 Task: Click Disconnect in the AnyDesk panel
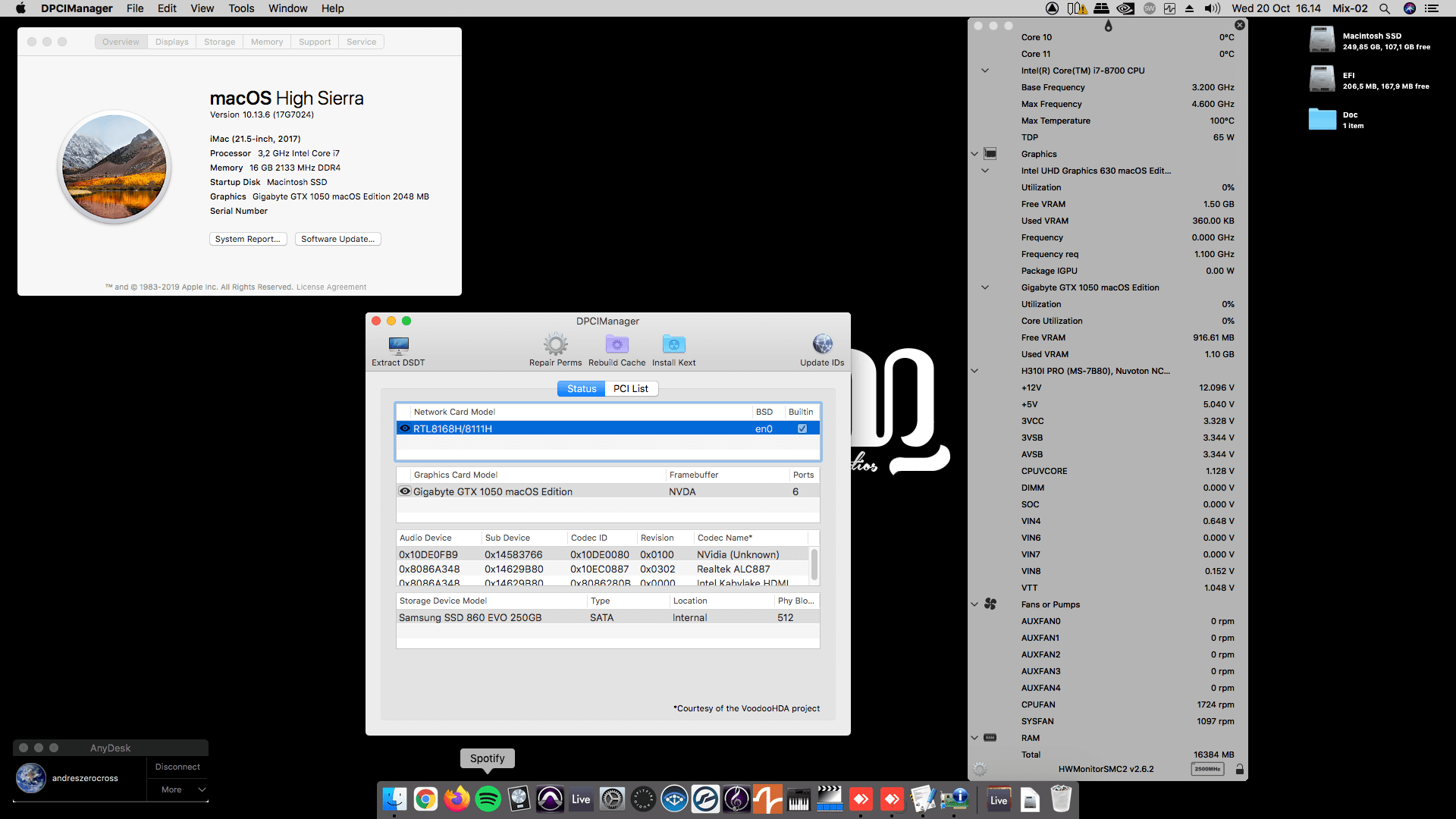point(177,767)
